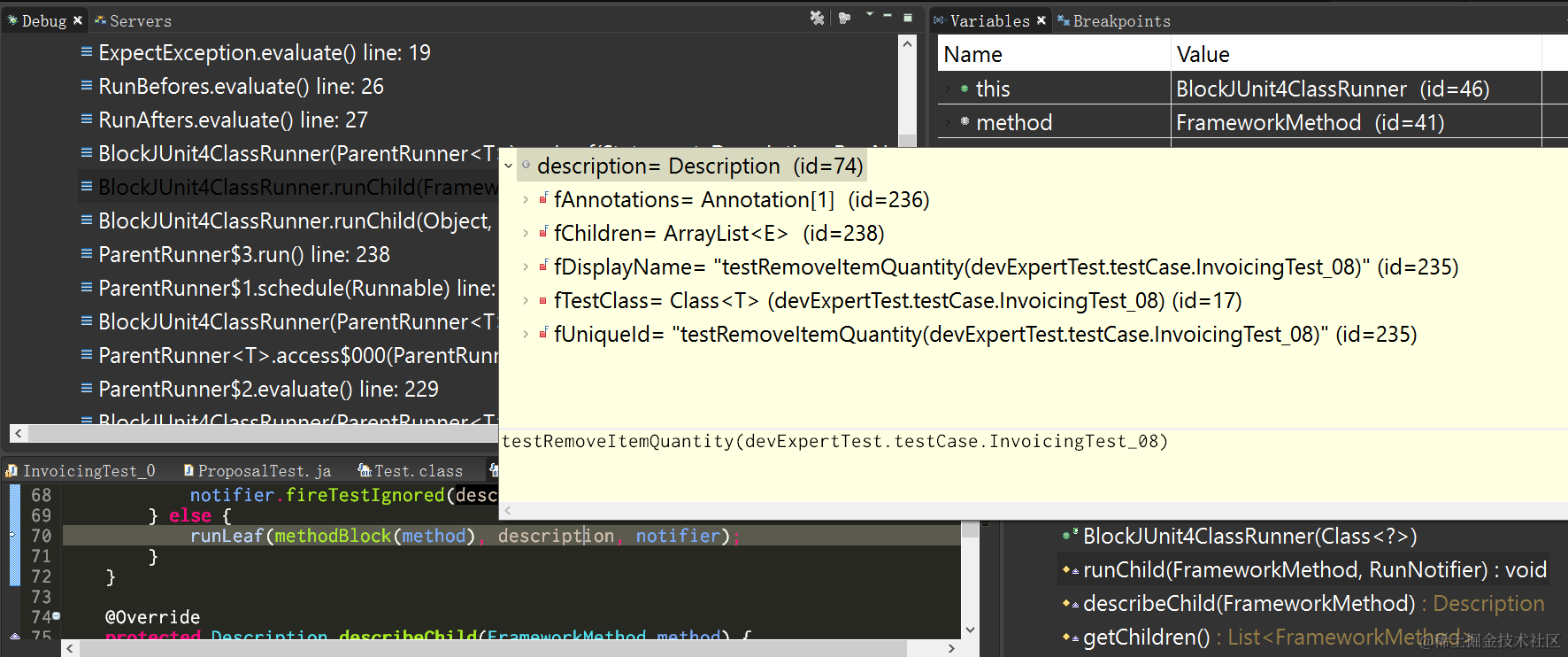Image resolution: width=1568 pixels, height=657 pixels.
Task: Select the fDisplayName value row
Action: click(1006, 267)
